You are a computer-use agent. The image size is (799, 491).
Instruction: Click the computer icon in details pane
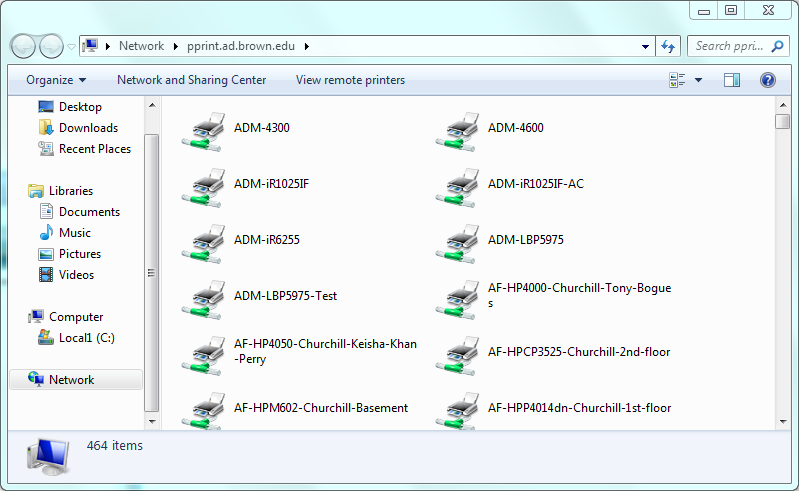pos(48,456)
